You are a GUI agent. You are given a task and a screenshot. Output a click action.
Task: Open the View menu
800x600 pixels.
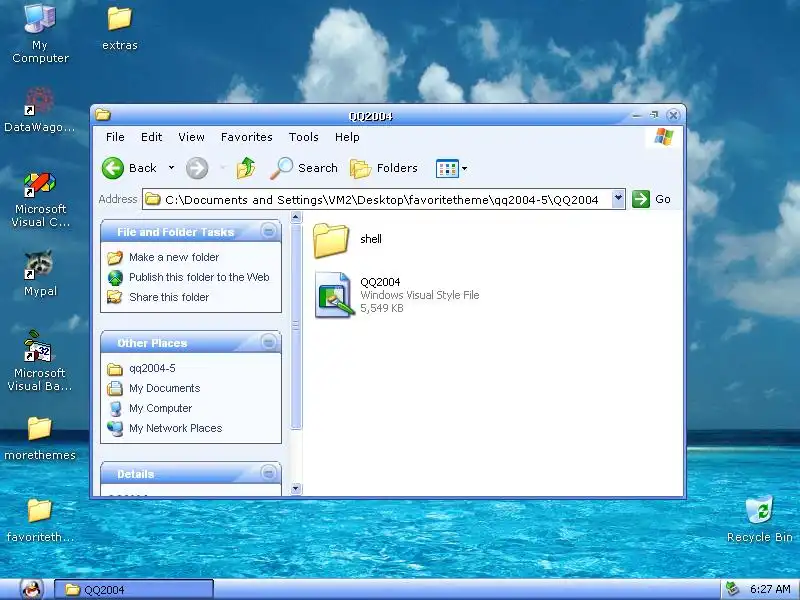pyautogui.click(x=191, y=137)
